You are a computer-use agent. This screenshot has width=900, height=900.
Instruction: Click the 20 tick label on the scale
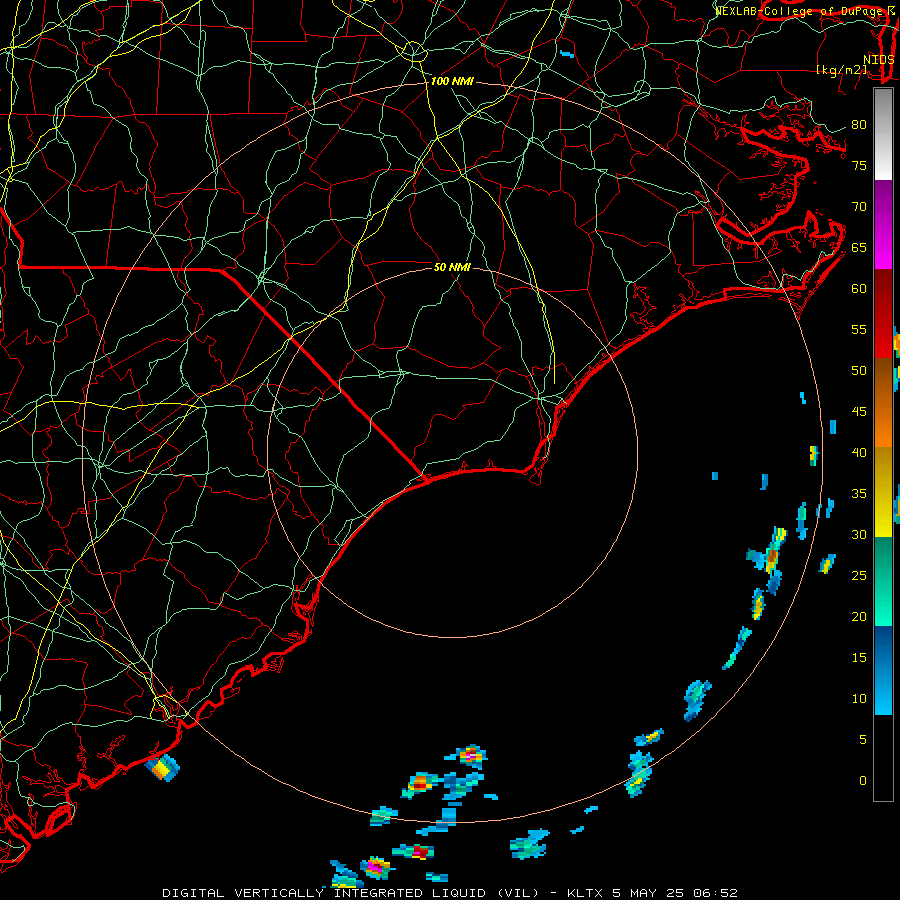(x=859, y=617)
